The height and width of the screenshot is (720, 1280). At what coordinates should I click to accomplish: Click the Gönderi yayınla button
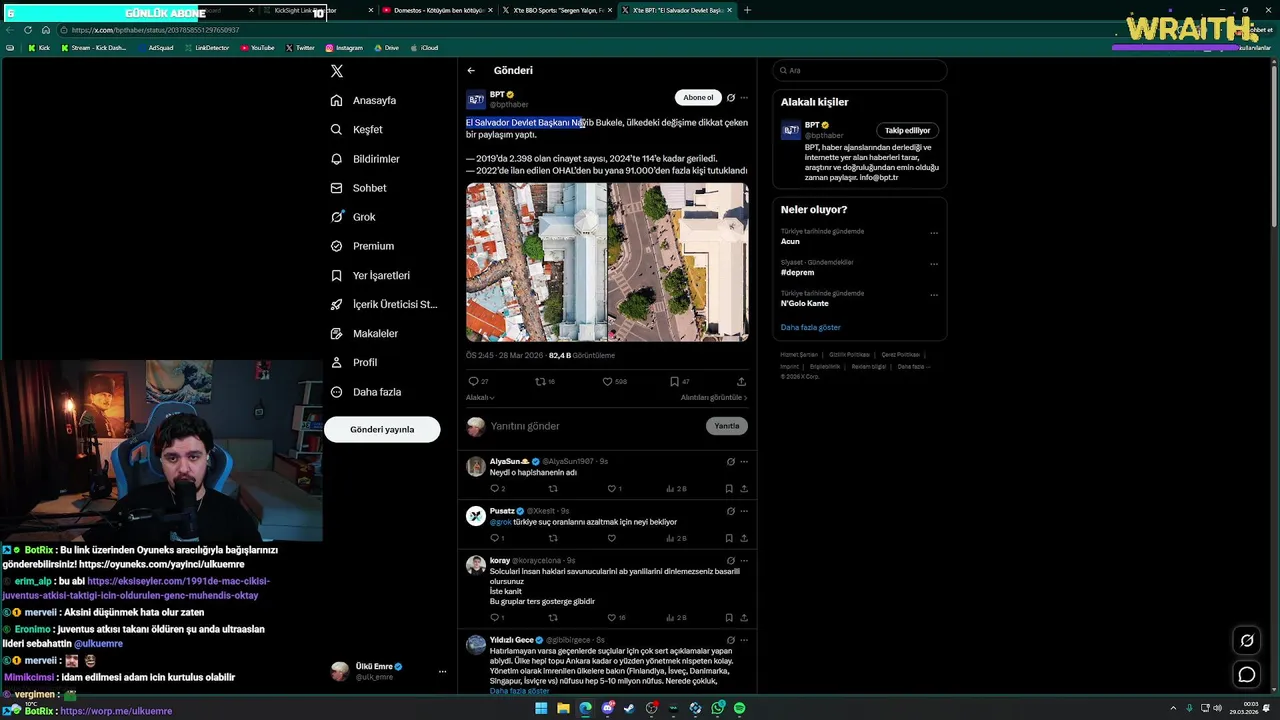(382, 429)
